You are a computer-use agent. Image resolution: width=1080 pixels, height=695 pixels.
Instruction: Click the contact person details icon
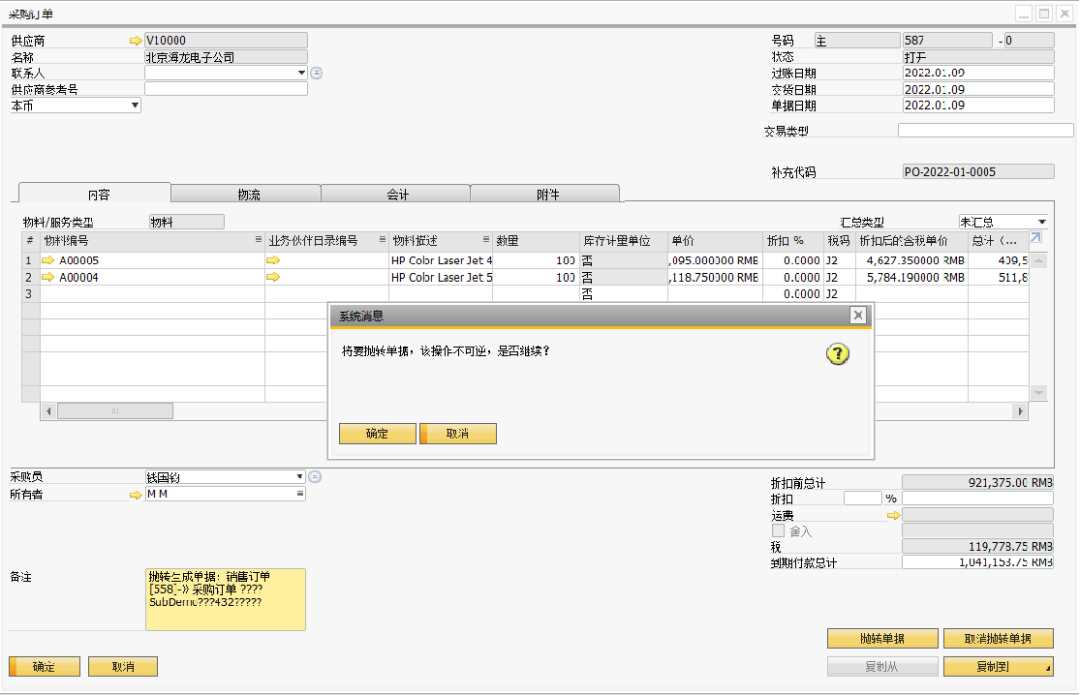click(x=316, y=73)
